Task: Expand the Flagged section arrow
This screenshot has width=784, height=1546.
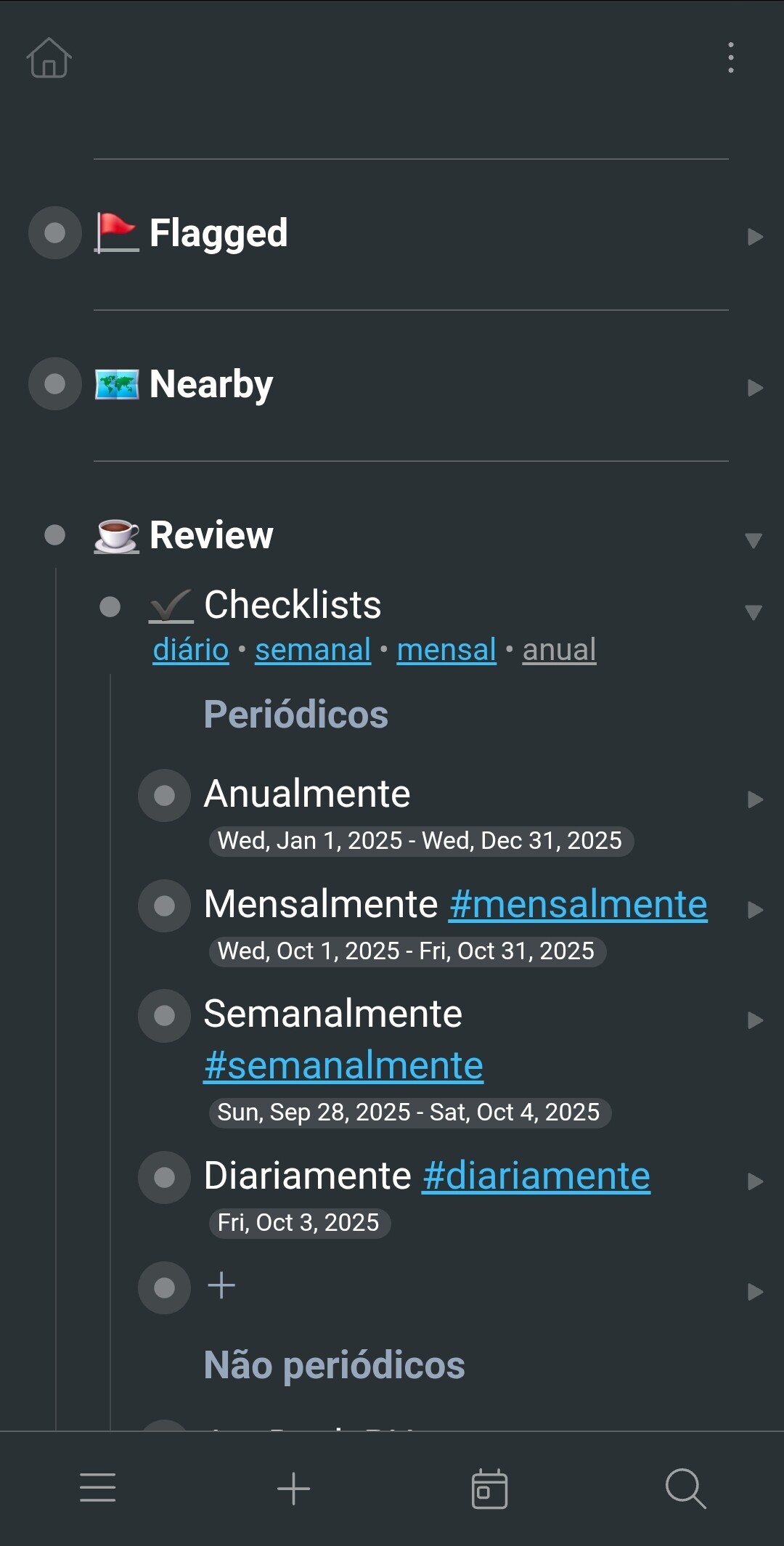Action: (755, 237)
